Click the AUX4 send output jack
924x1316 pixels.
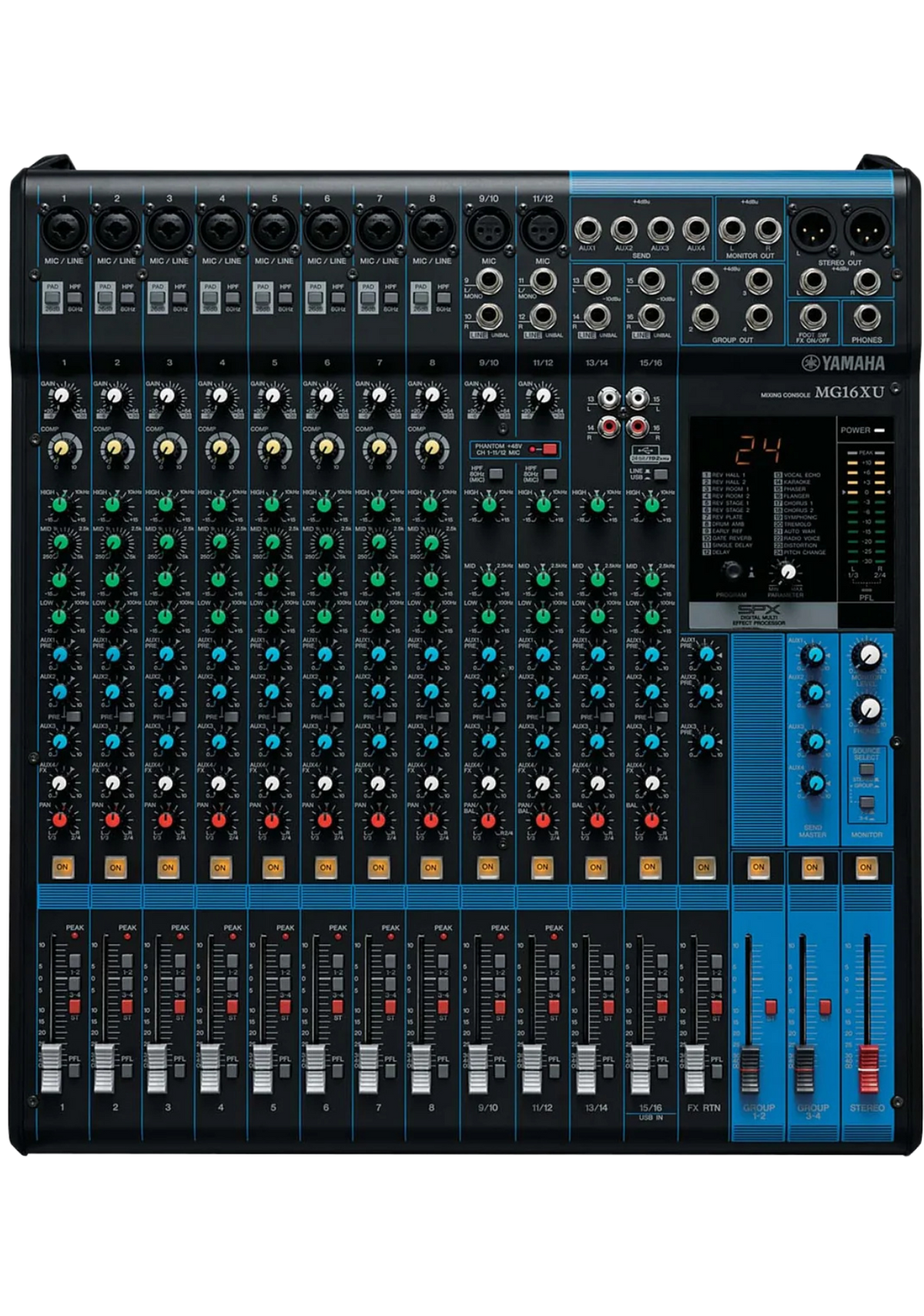pyautogui.click(x=696, y=229)
